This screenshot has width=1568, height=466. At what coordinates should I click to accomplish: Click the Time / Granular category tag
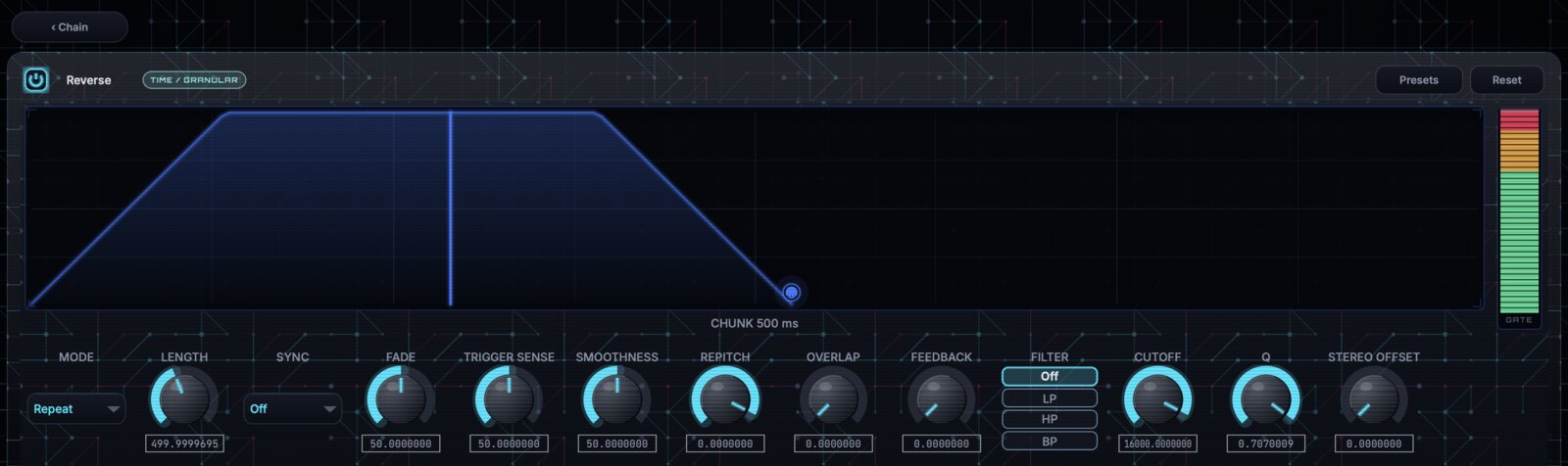tap(194, 80)
